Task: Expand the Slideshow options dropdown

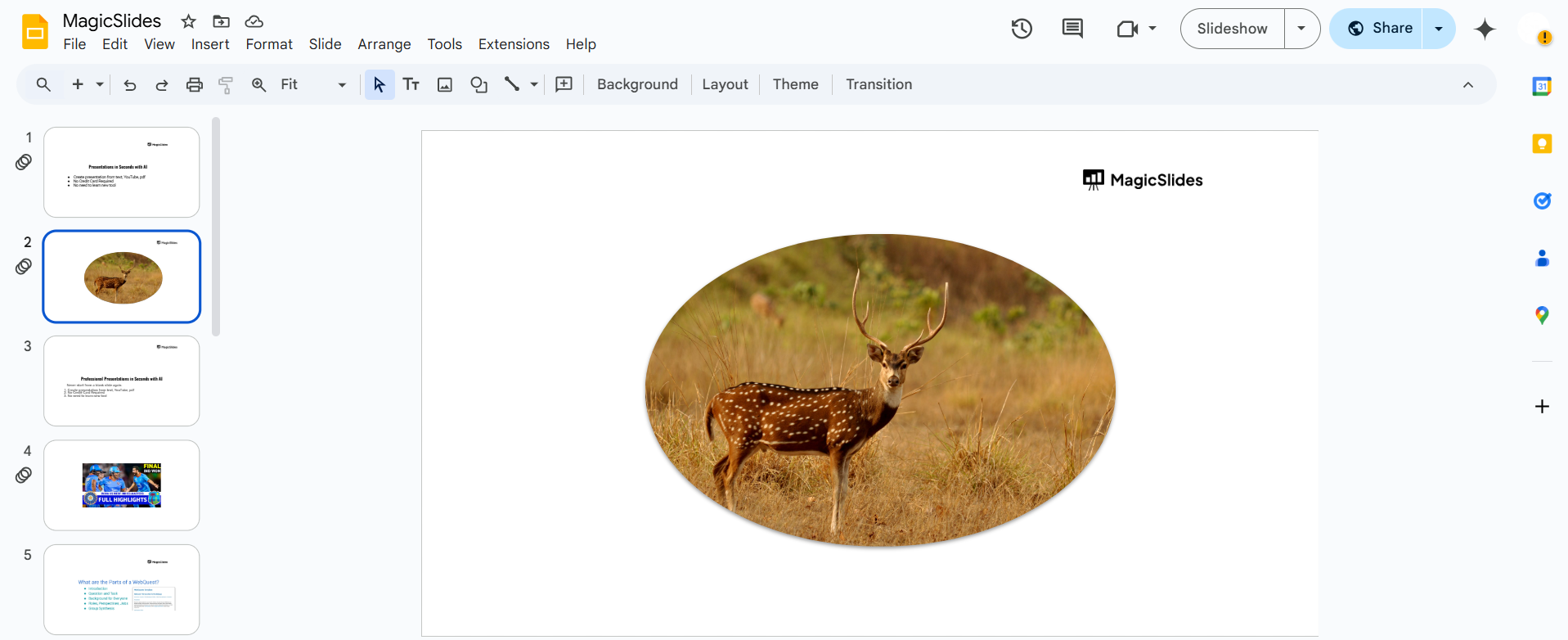Action: (1302, 29)
